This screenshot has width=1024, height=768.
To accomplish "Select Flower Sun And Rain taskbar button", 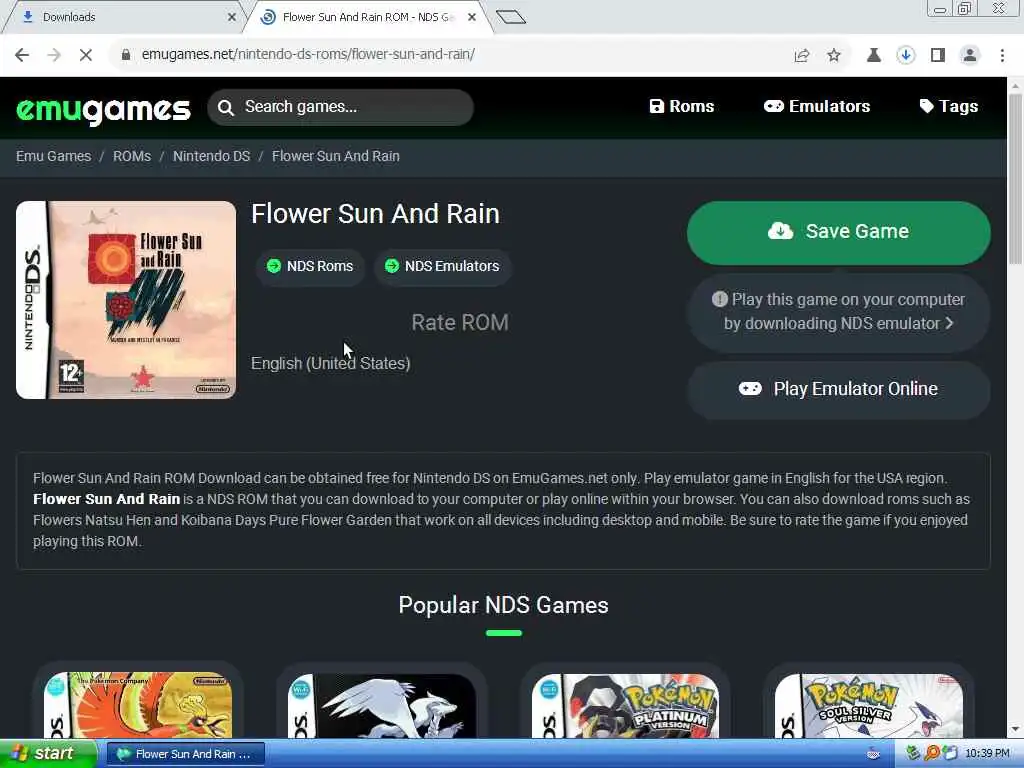I will pos(185,754).
